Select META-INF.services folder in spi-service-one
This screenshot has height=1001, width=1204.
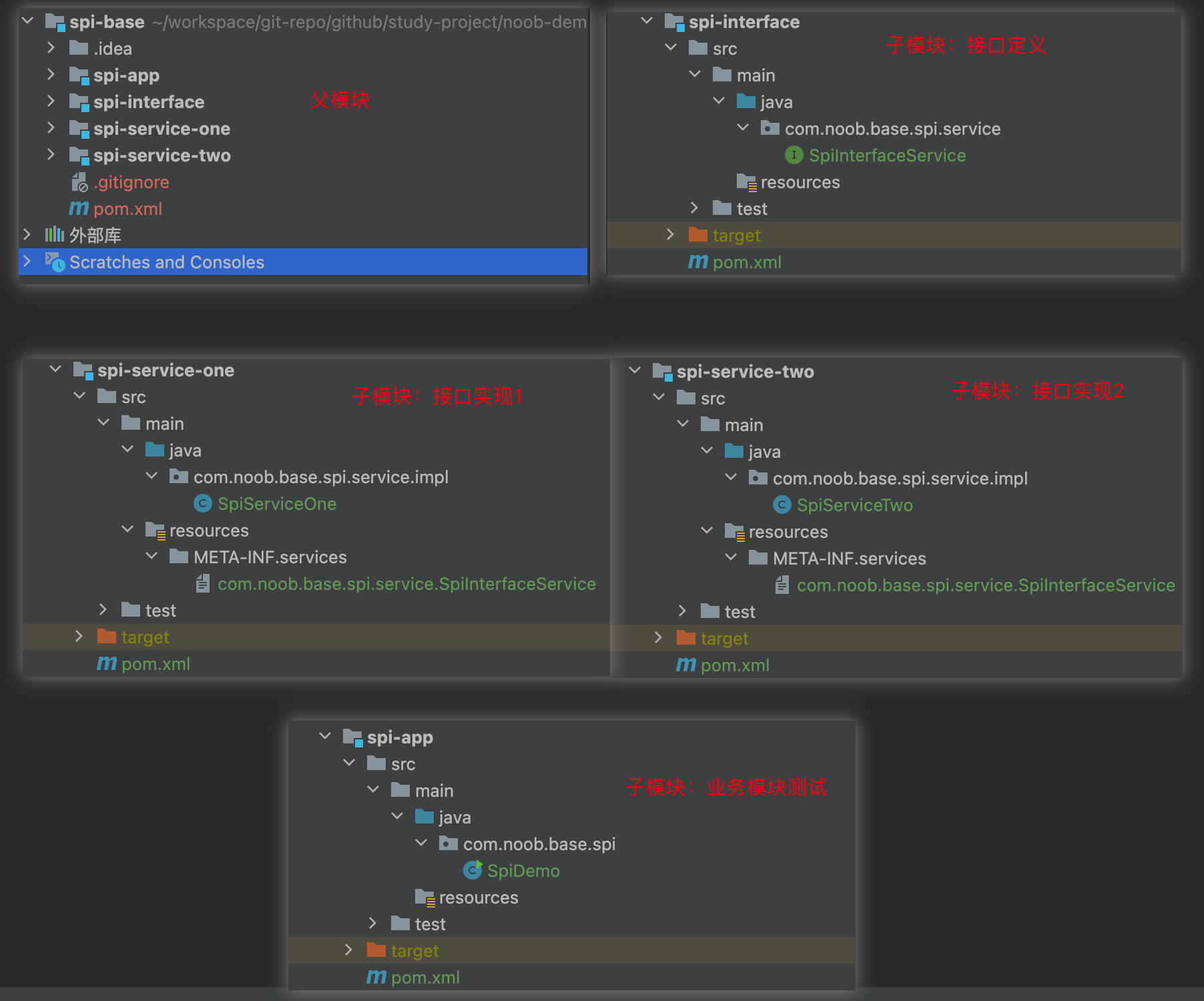pyautogui.click(x=270, y=557)
